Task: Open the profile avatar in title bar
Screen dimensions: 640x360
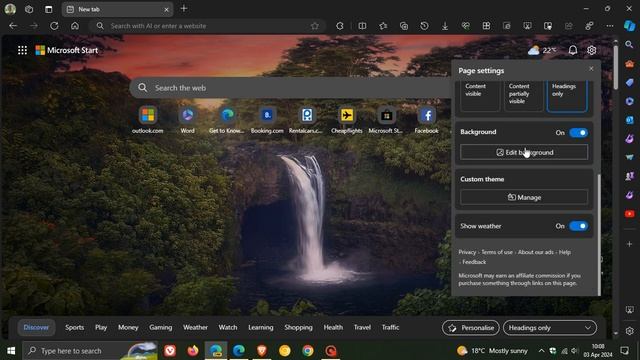Action: pyautogui.click(x=10, y=9)
